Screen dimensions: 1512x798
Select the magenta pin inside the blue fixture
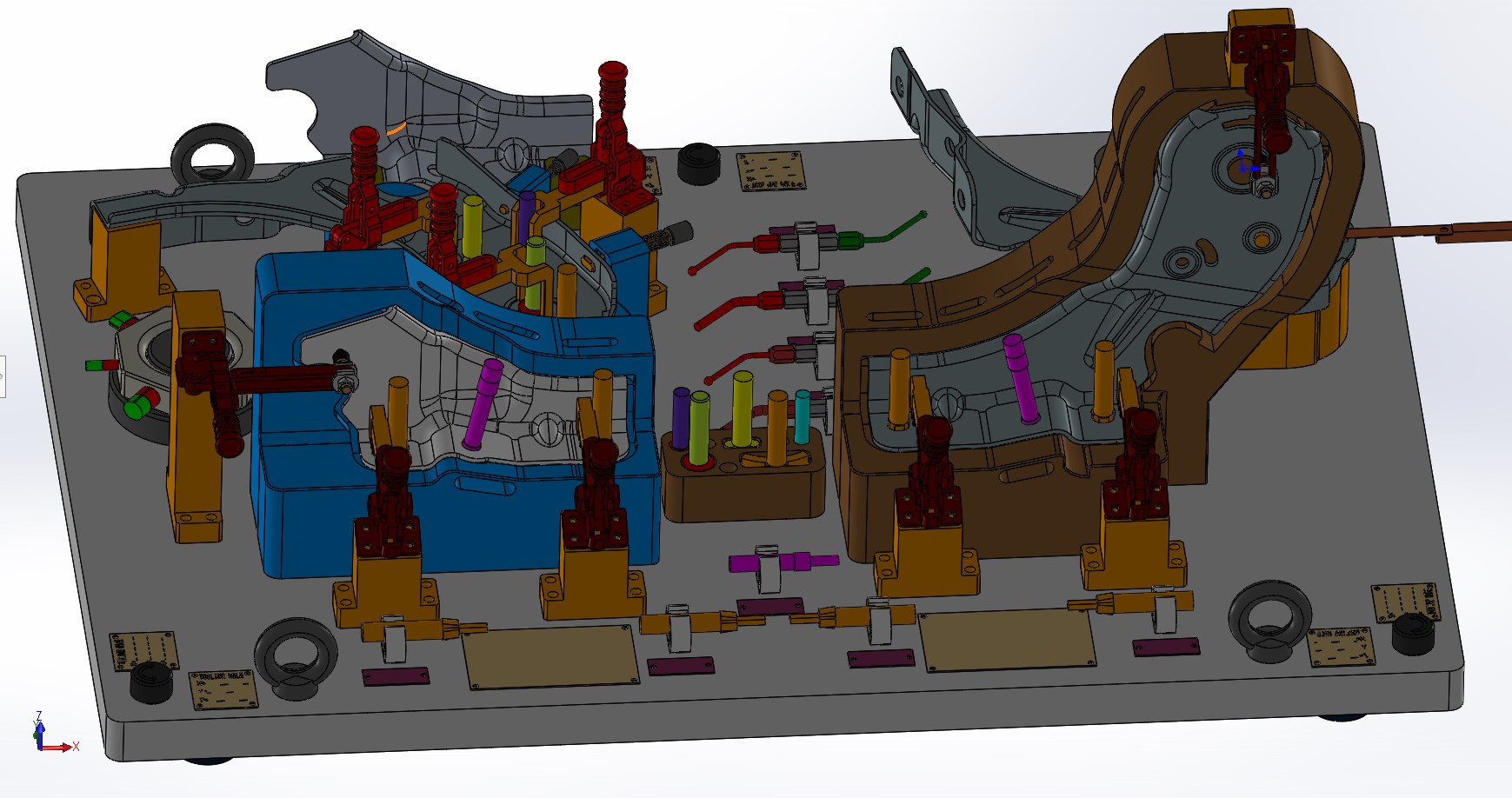[483, 402]
